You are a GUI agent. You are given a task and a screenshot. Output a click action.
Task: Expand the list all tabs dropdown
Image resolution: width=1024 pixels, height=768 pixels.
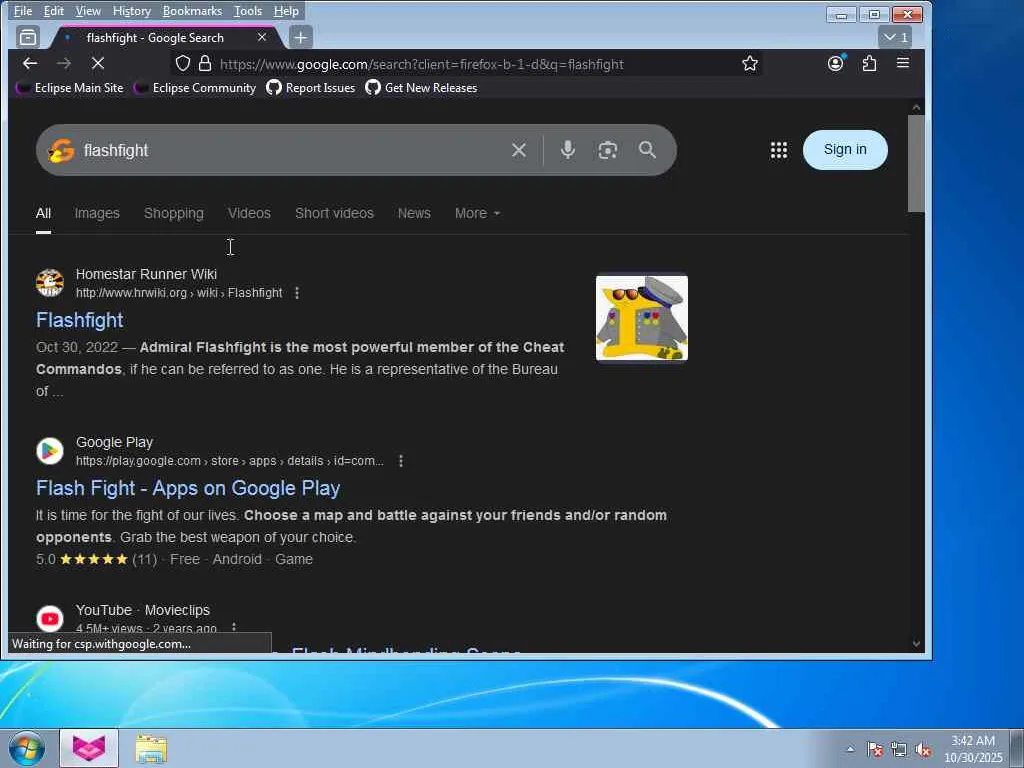pos(895,37)
